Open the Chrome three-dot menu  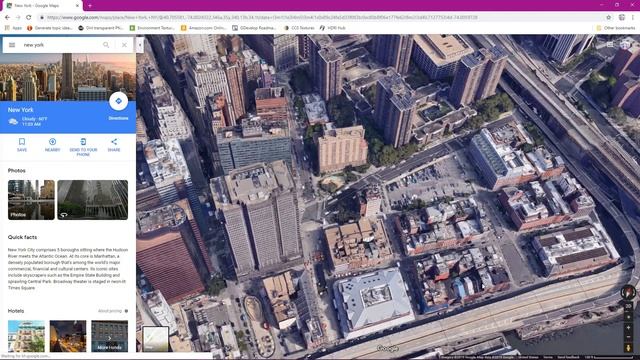pyautogui.click(x=633, y=18)
